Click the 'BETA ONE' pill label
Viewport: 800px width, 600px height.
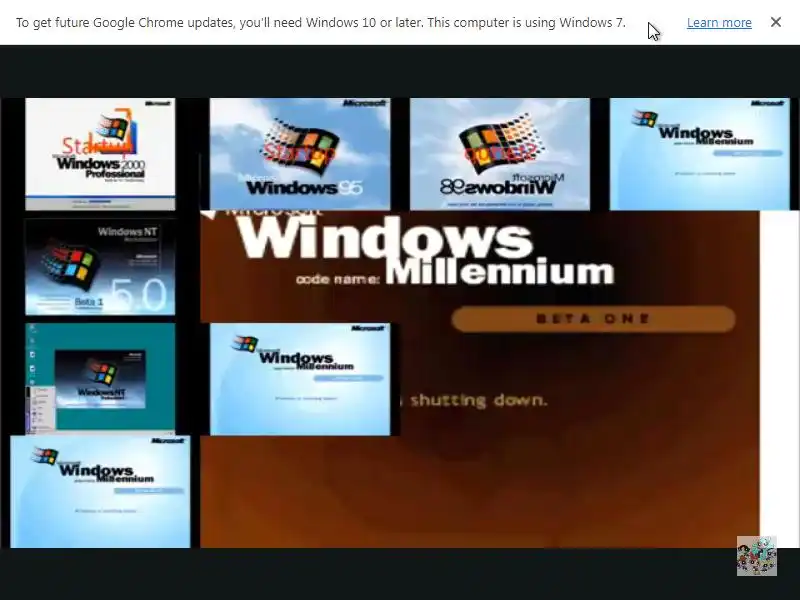[593, 319]
